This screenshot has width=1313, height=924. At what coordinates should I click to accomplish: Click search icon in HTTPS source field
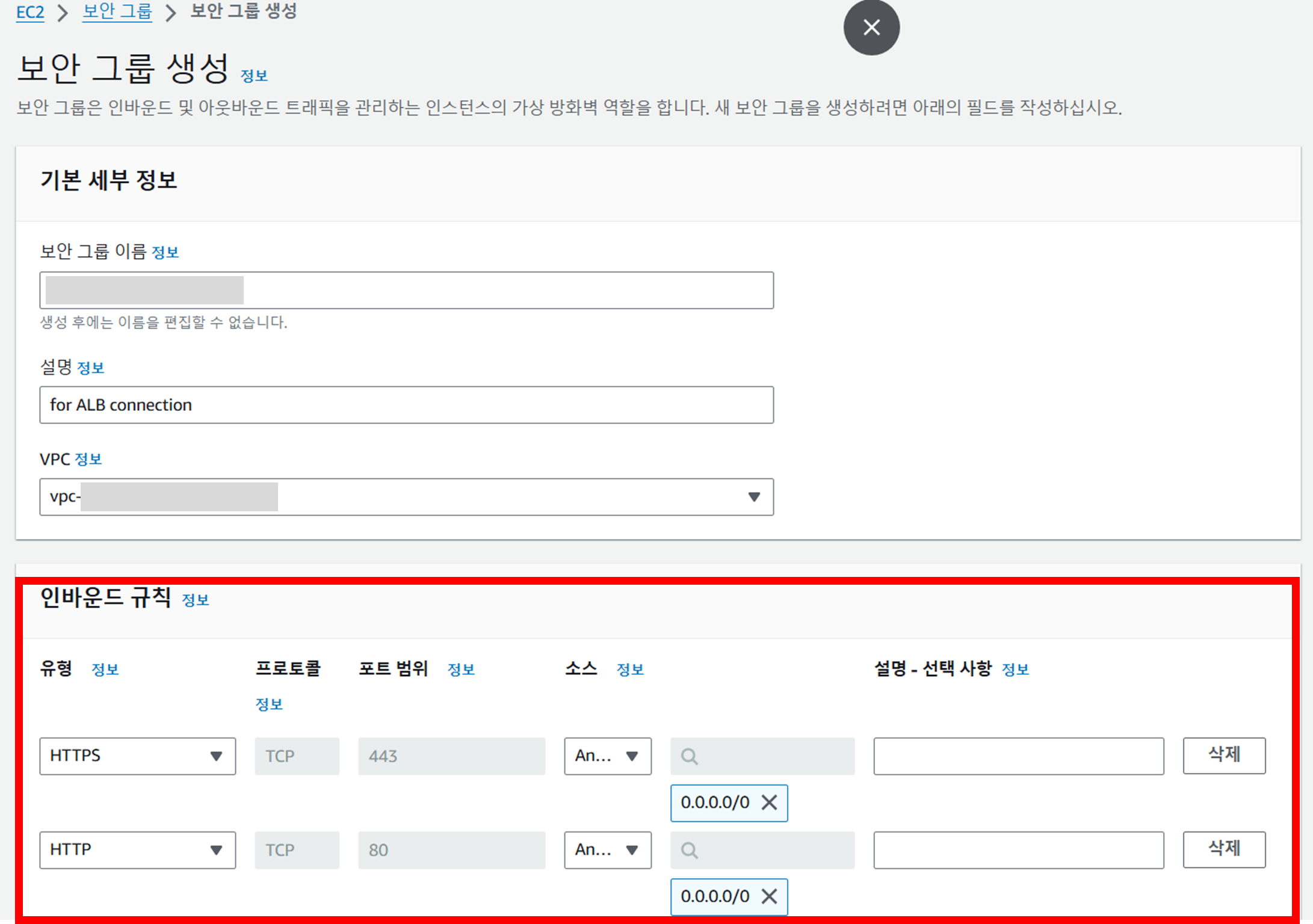pos(690,756)
